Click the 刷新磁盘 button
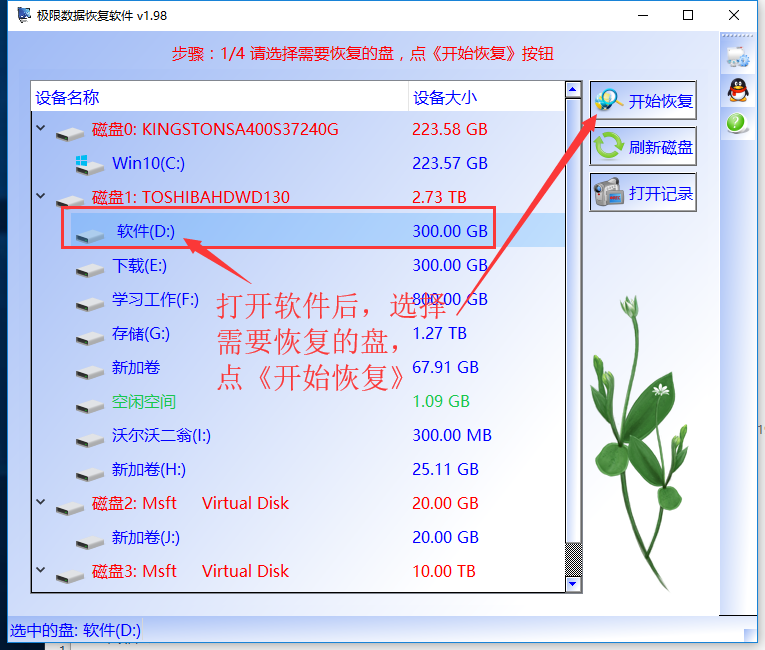The width and height of the screenshot is (765, 650). [643, 146]
